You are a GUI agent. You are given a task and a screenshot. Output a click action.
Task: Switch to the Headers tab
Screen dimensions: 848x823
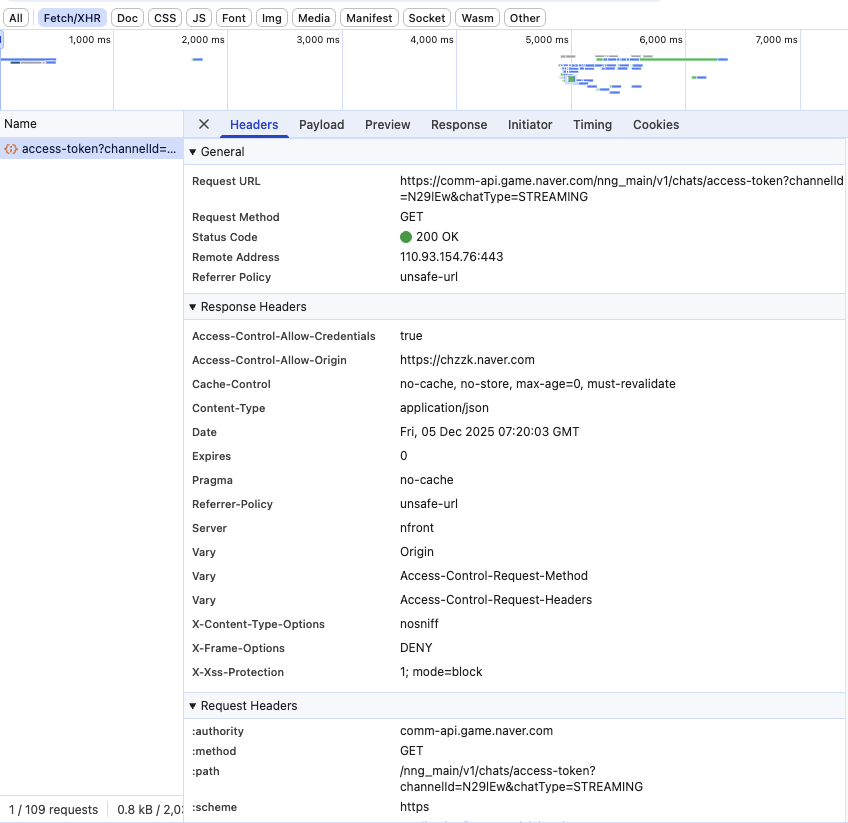[x=254, y=125]
